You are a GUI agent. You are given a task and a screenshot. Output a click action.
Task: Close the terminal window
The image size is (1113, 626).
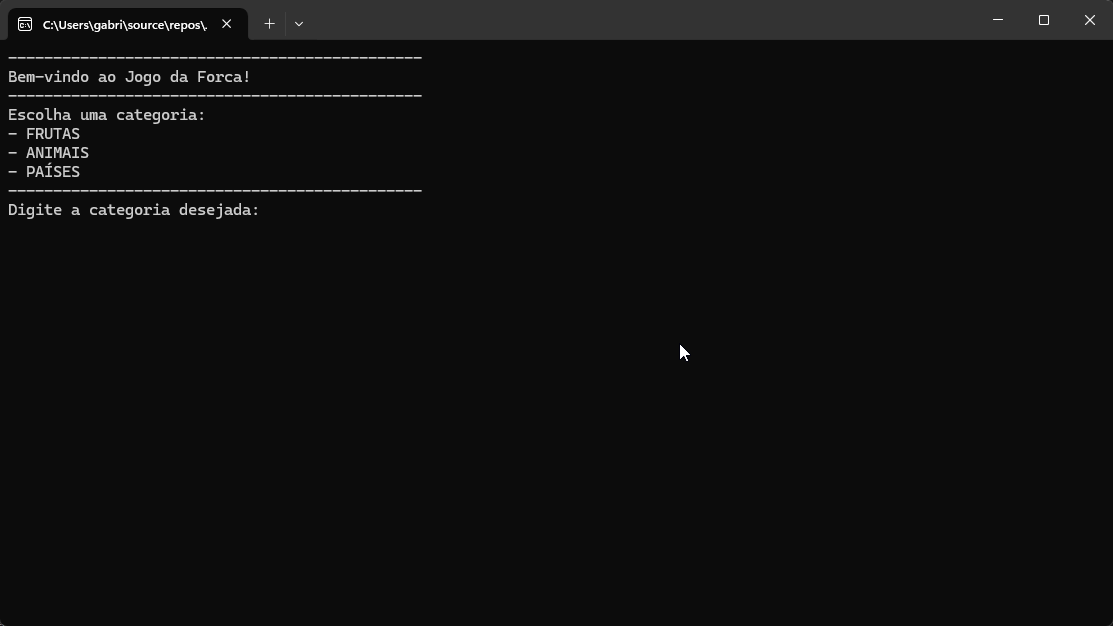[x=1090, y=20]
